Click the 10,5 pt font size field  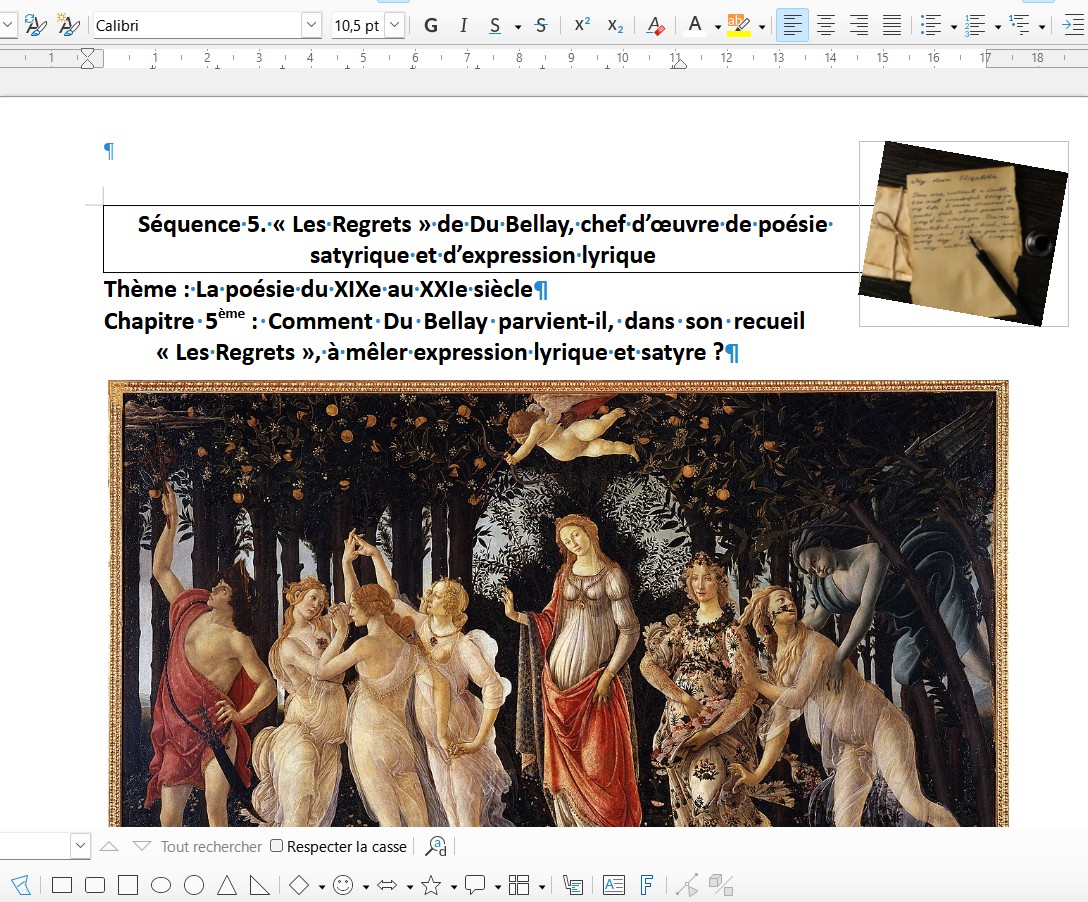(x=358, y=25)
